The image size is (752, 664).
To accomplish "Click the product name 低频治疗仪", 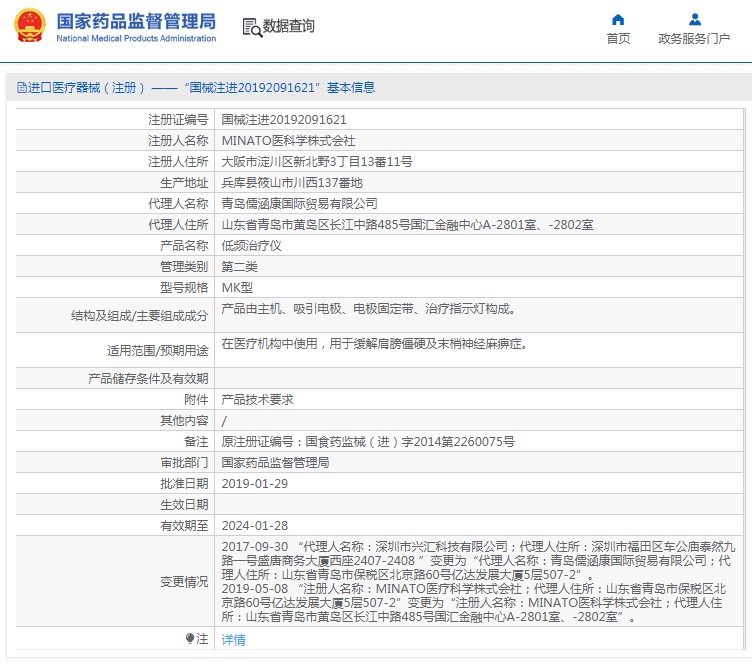I will point(251,245).
